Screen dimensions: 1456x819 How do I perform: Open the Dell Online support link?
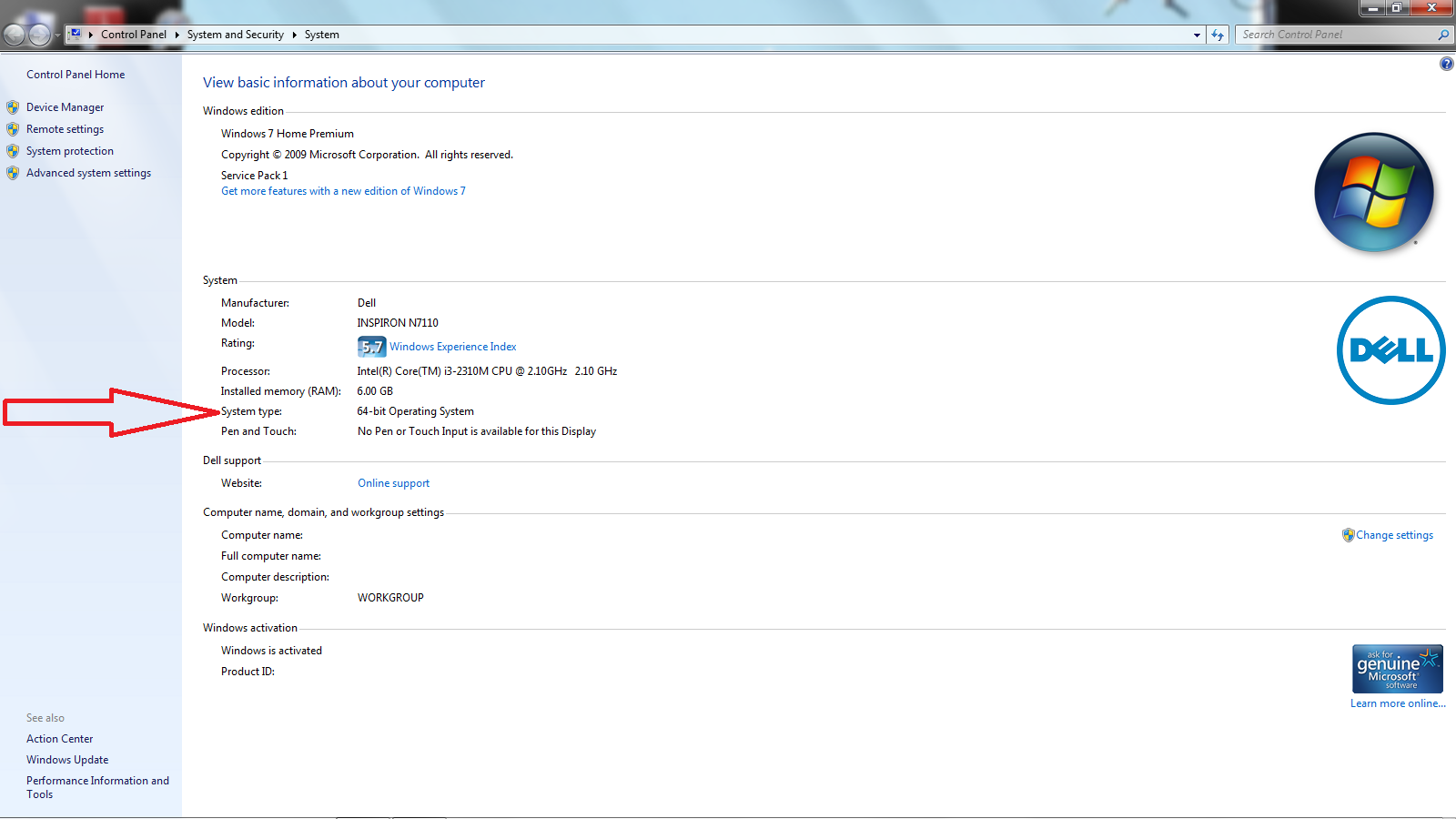393,483
